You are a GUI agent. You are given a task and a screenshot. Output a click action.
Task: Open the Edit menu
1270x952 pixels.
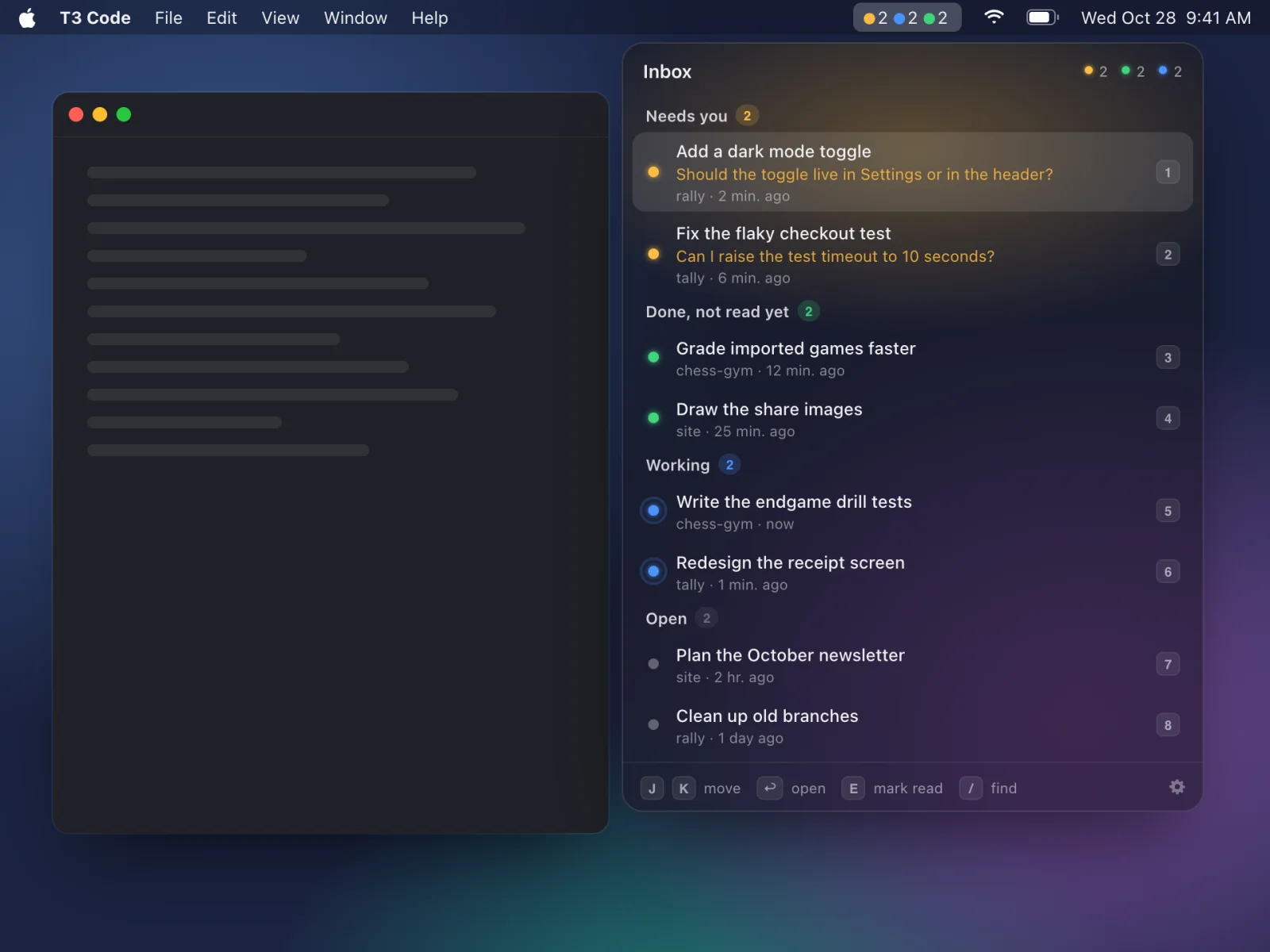pyautogui.click(x=221, y=17)
